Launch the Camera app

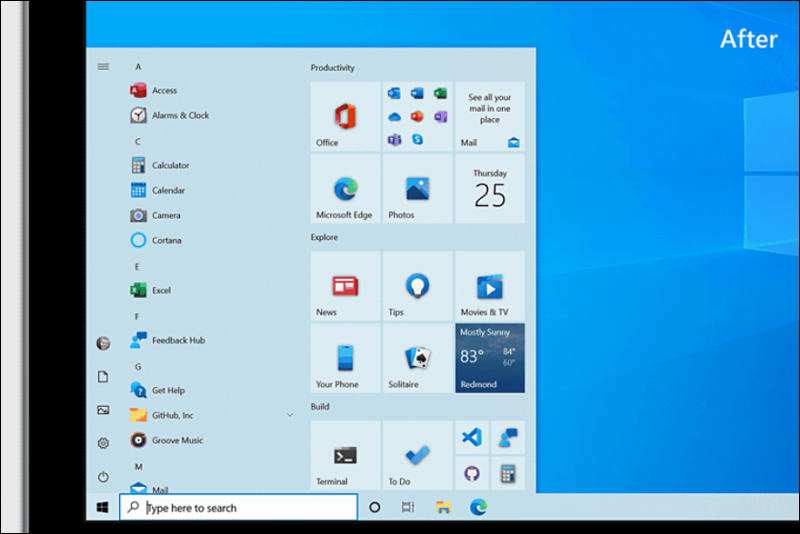tap(155, 215)
